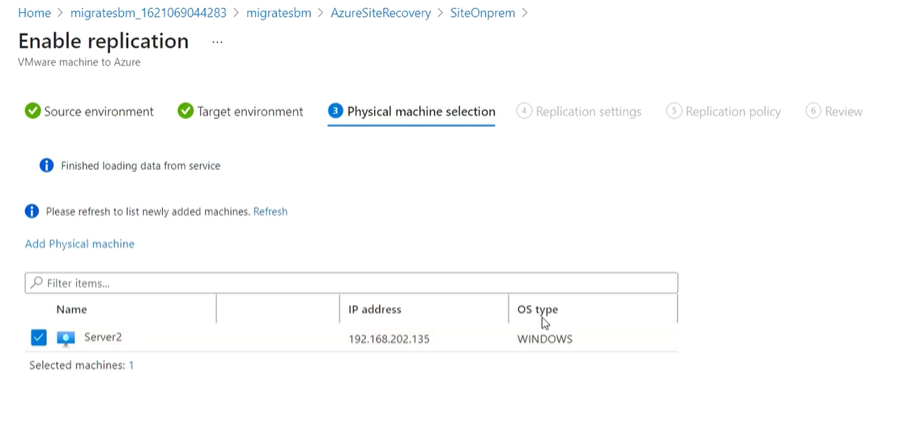Image resolution: width=904 pixels, height=432 pixels.
Task: Click the Target environment green checkmark icon
Action: 186,111
